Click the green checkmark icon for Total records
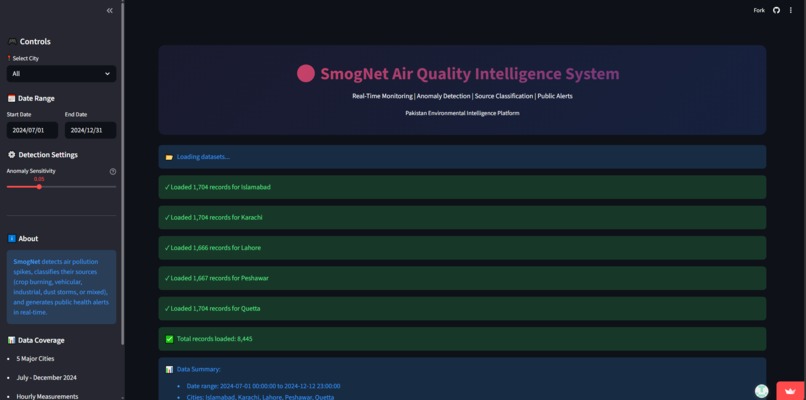Screen dimensions: 806x400 coord(169,339)
